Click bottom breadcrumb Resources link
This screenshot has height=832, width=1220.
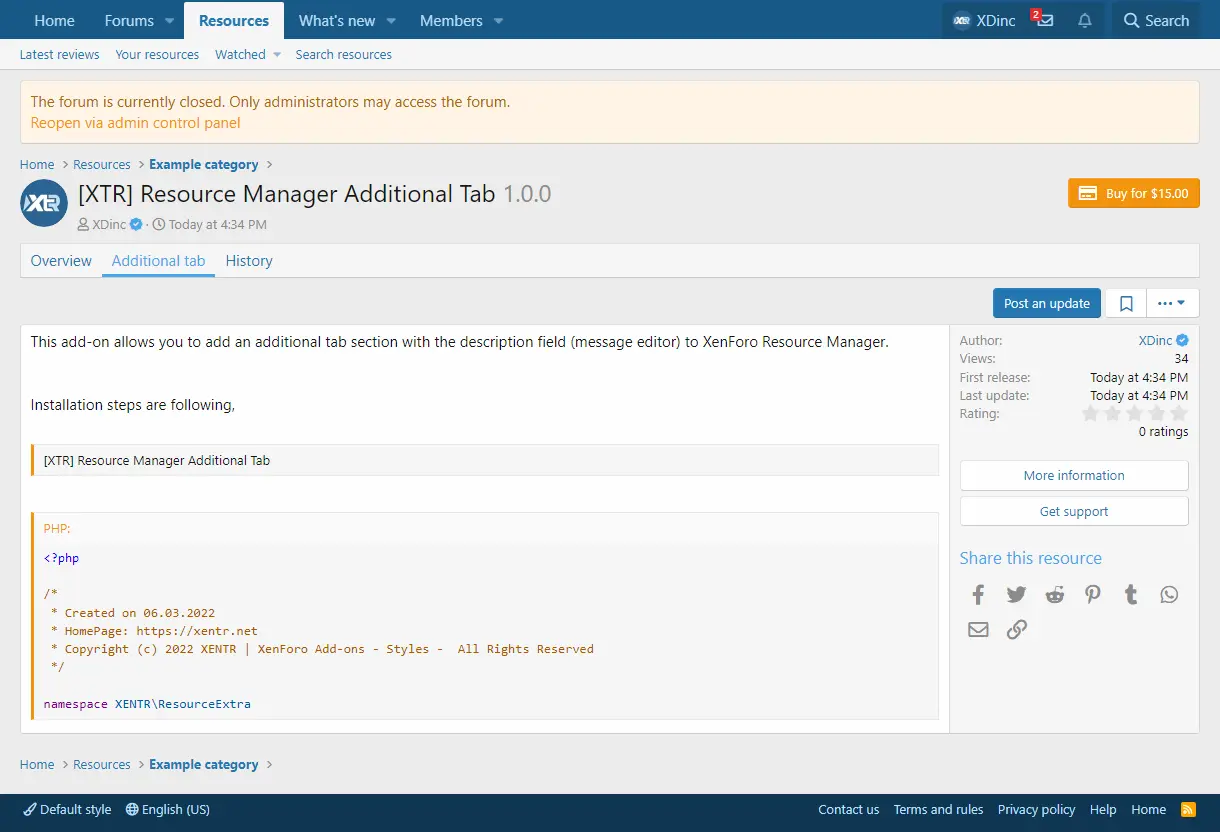(102, 765)
